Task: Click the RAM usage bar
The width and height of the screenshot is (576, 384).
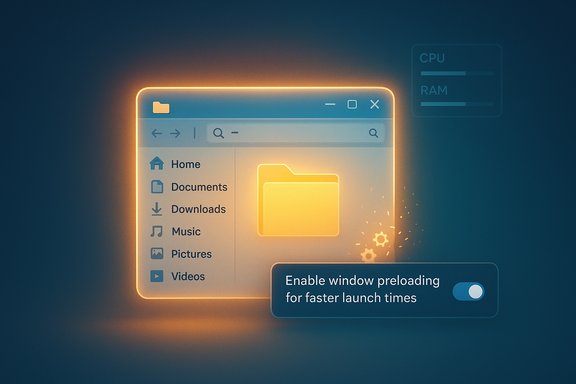Action: tap(457, 104)
